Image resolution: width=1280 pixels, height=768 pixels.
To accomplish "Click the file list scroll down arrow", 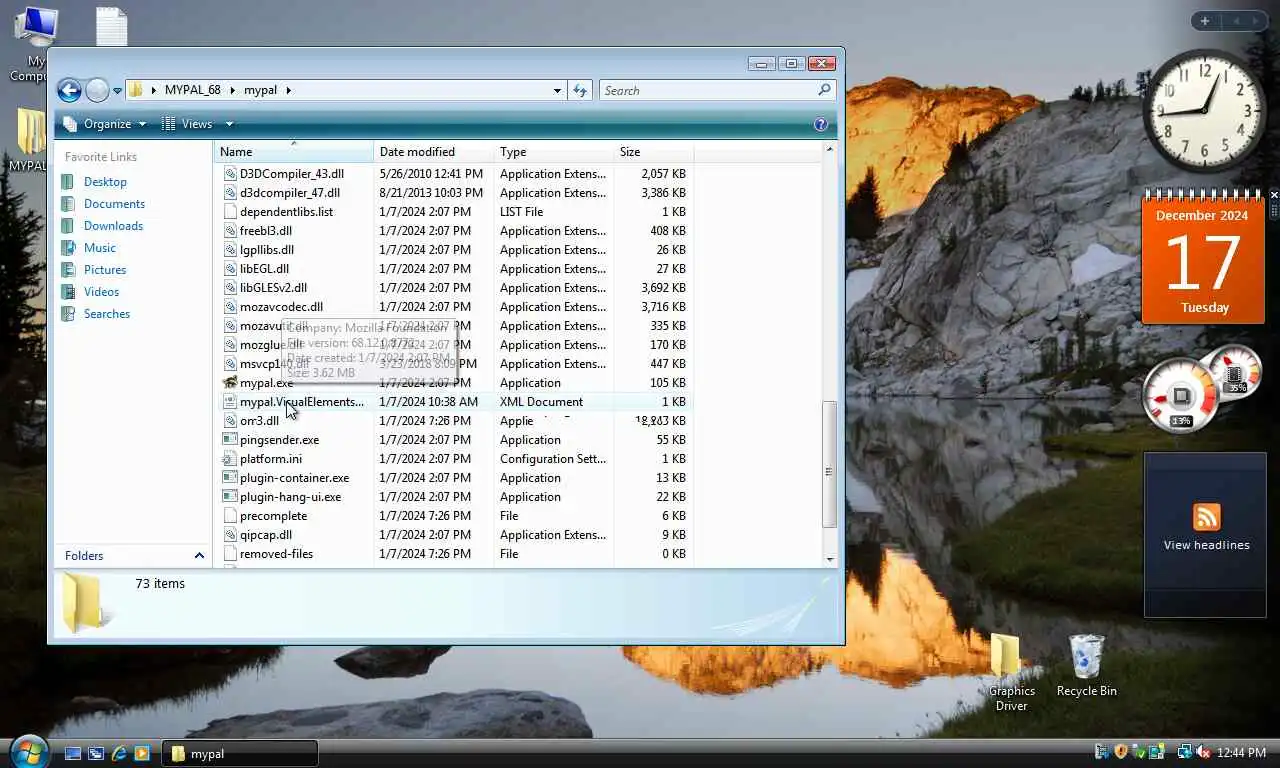I will [829, 559].
